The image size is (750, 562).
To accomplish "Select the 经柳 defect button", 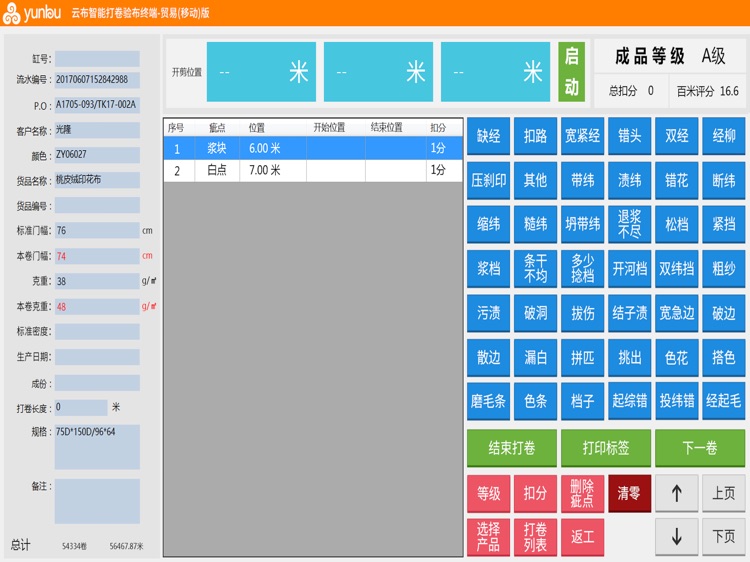I will [724, 136].
